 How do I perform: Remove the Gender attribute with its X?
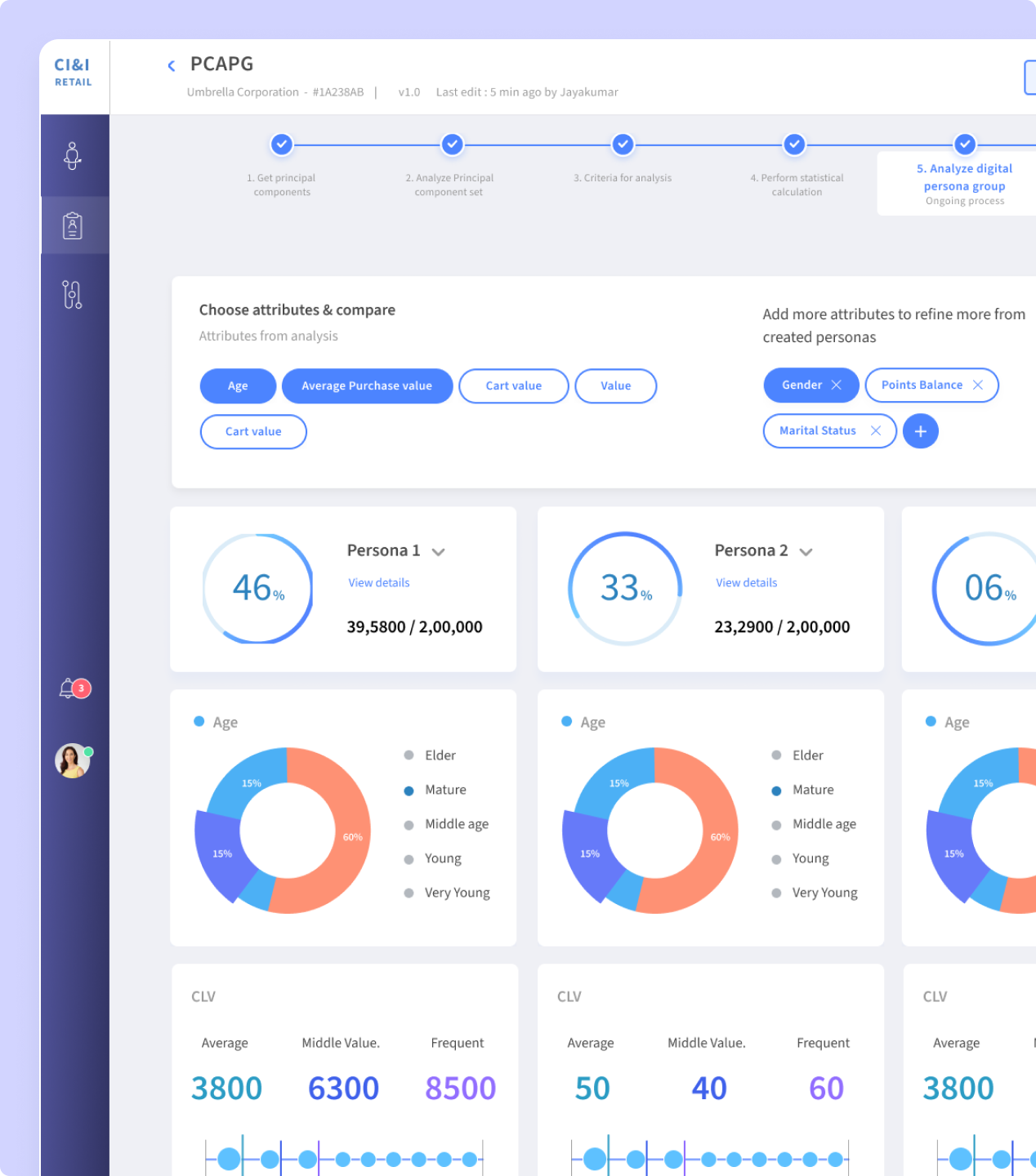(x=836, y=385)
